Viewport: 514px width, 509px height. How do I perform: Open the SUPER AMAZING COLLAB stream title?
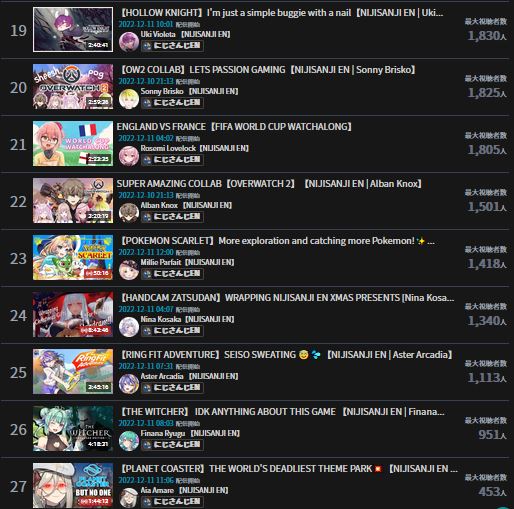269,184
